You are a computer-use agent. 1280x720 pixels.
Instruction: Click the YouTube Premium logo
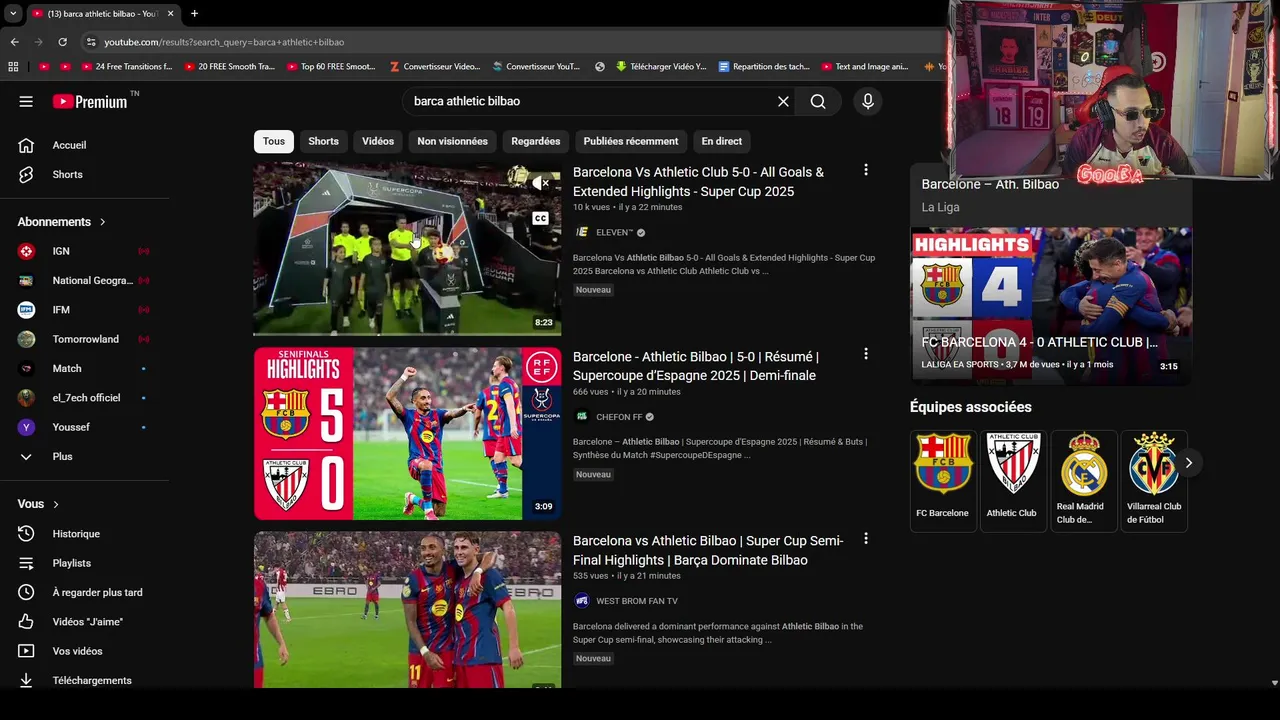tap(90, 101)
